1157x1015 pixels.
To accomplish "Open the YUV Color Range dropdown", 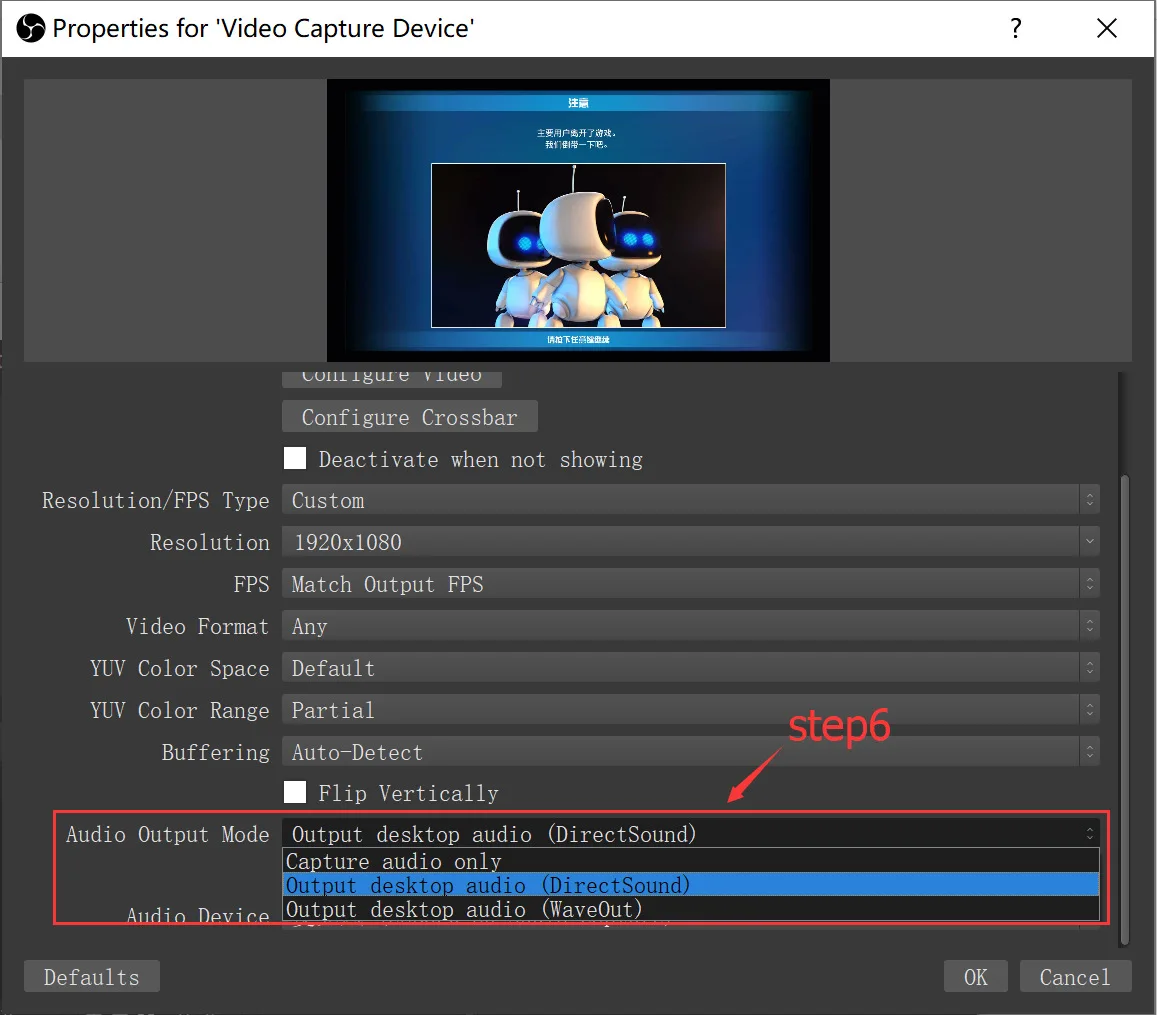I will (x=691, y=710).
